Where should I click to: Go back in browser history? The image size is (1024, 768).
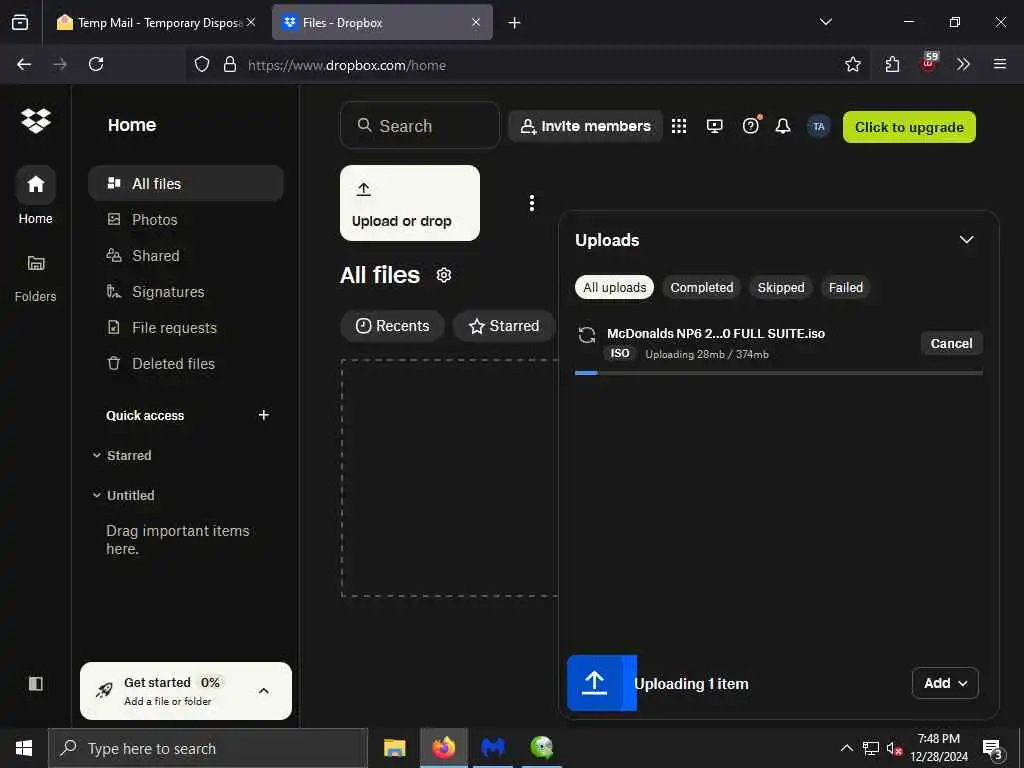point(24,64)
